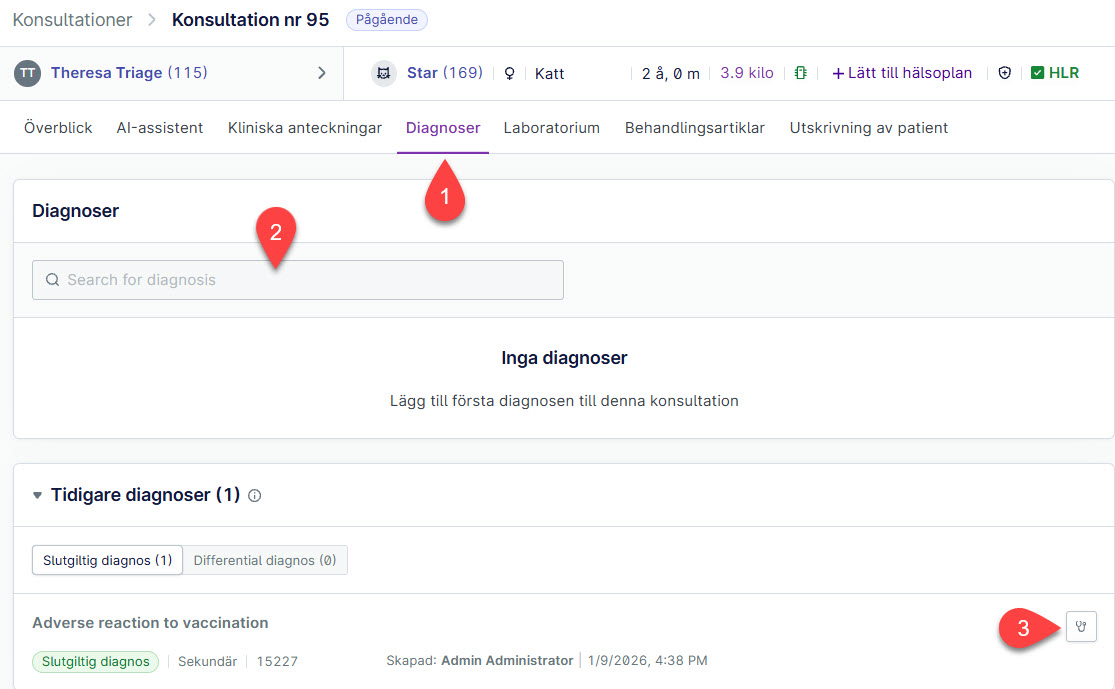Image resolution: width=1115 pixels, height=689 pixels.
Task: Select Slutgiltig diagnos (1) filter
Action: (107, 560)
